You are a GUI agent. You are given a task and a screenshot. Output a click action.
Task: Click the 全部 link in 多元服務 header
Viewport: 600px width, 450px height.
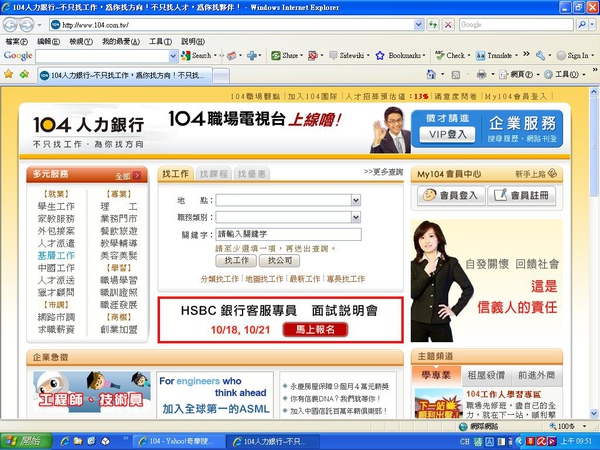pos(128,176)
